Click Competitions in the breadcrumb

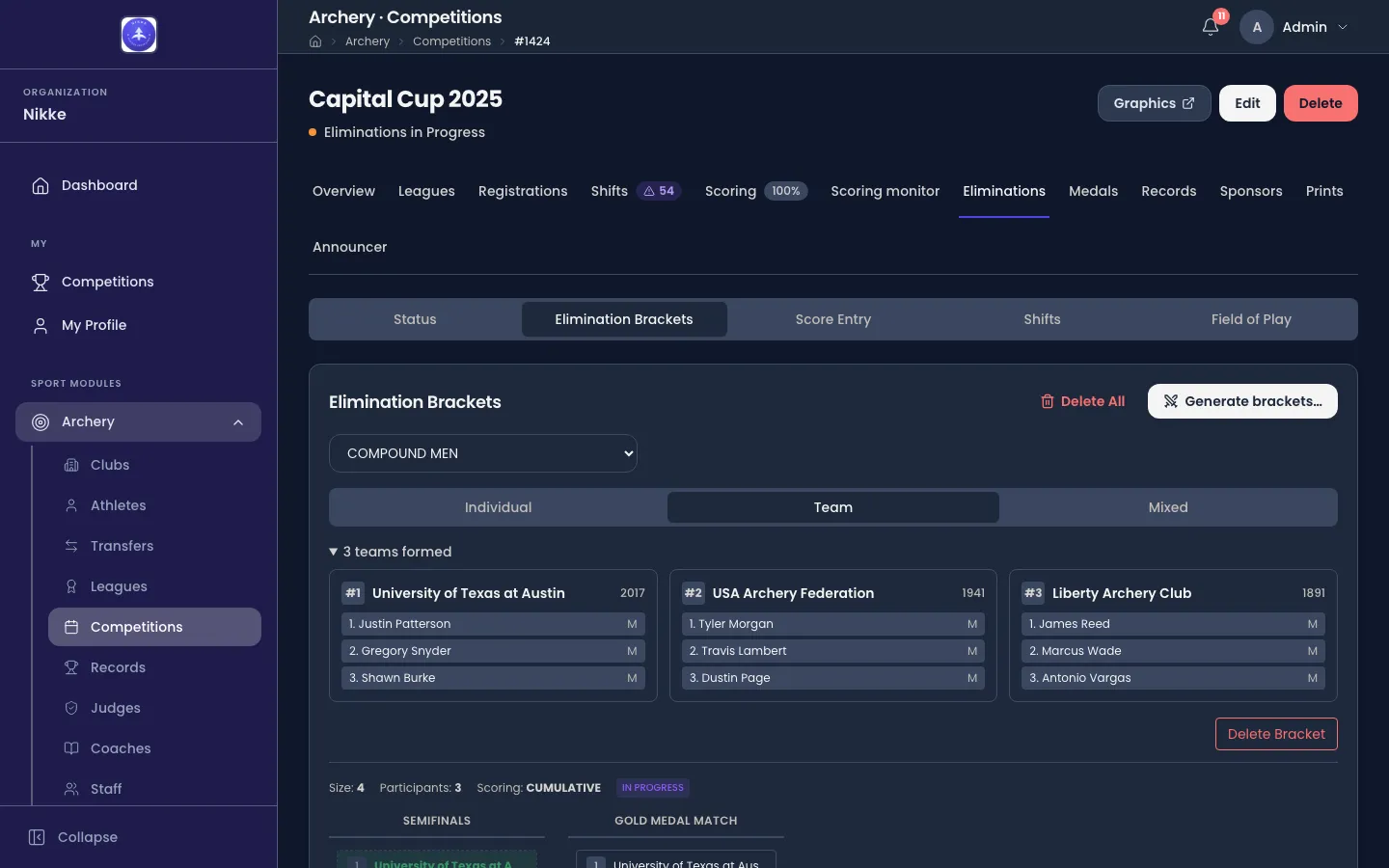pos(451,41)
